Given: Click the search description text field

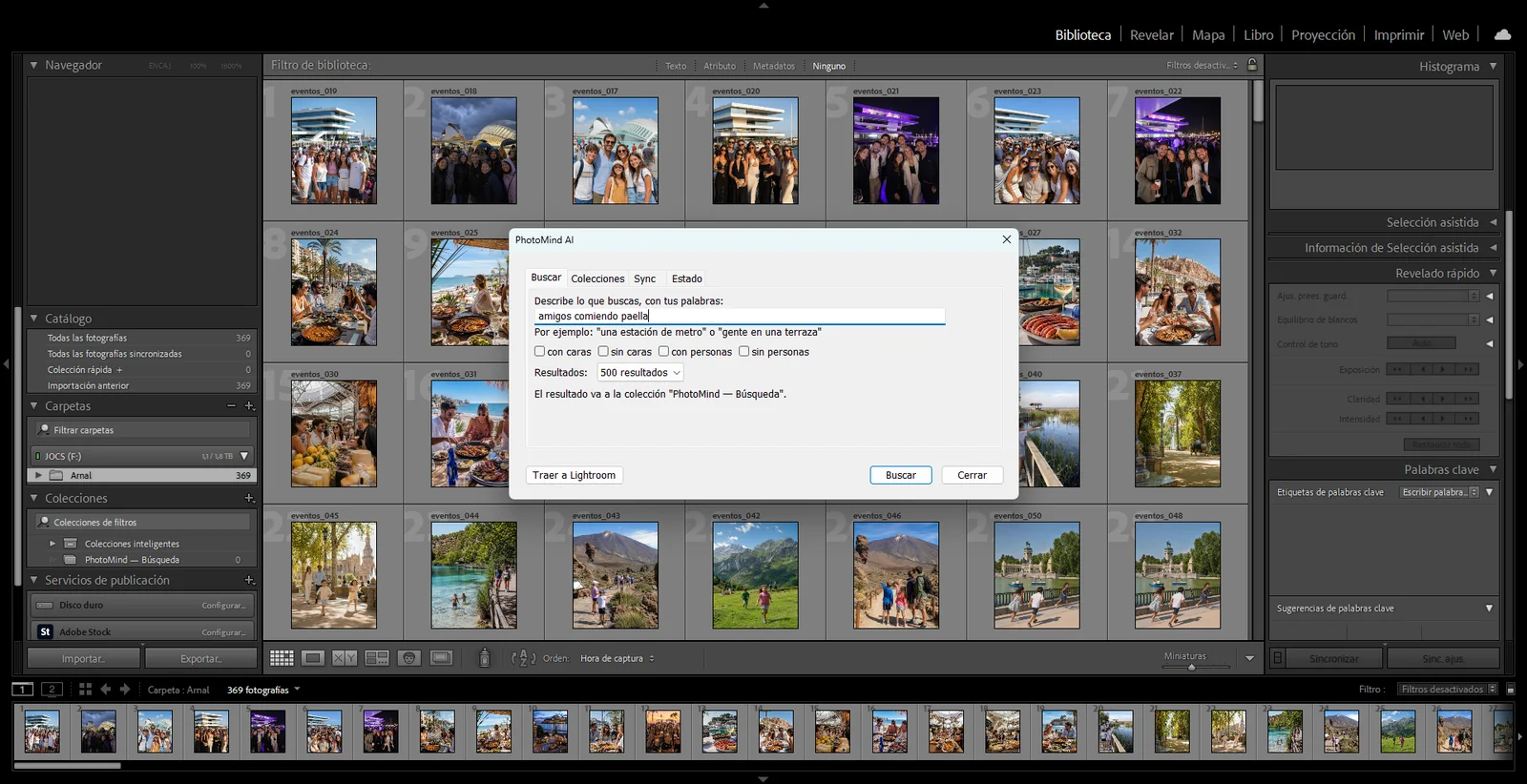Looking at the screenshot, I should pyautogui.click(x=740, y=316).
